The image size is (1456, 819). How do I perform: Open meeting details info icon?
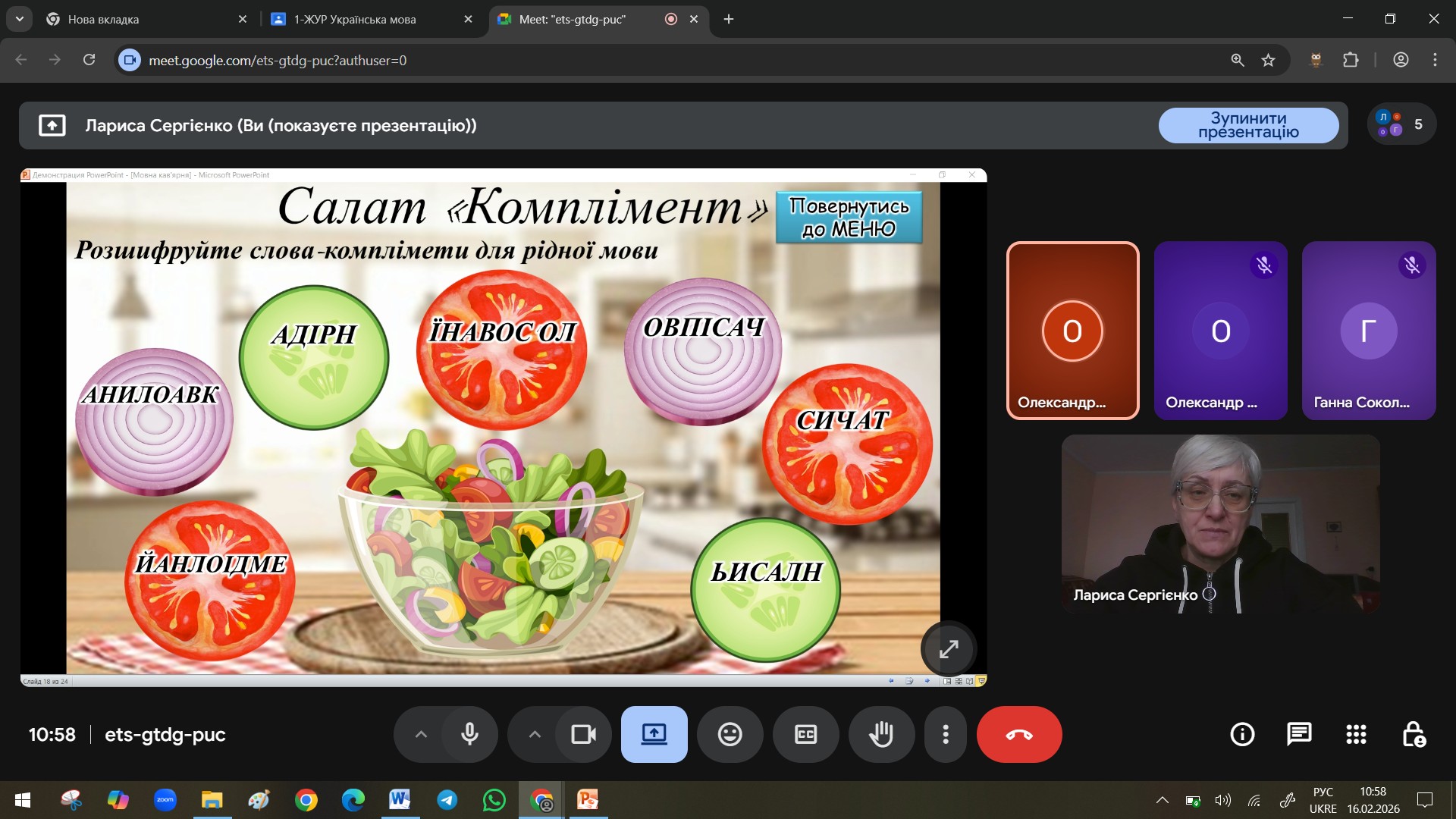tap(1242, 734)
